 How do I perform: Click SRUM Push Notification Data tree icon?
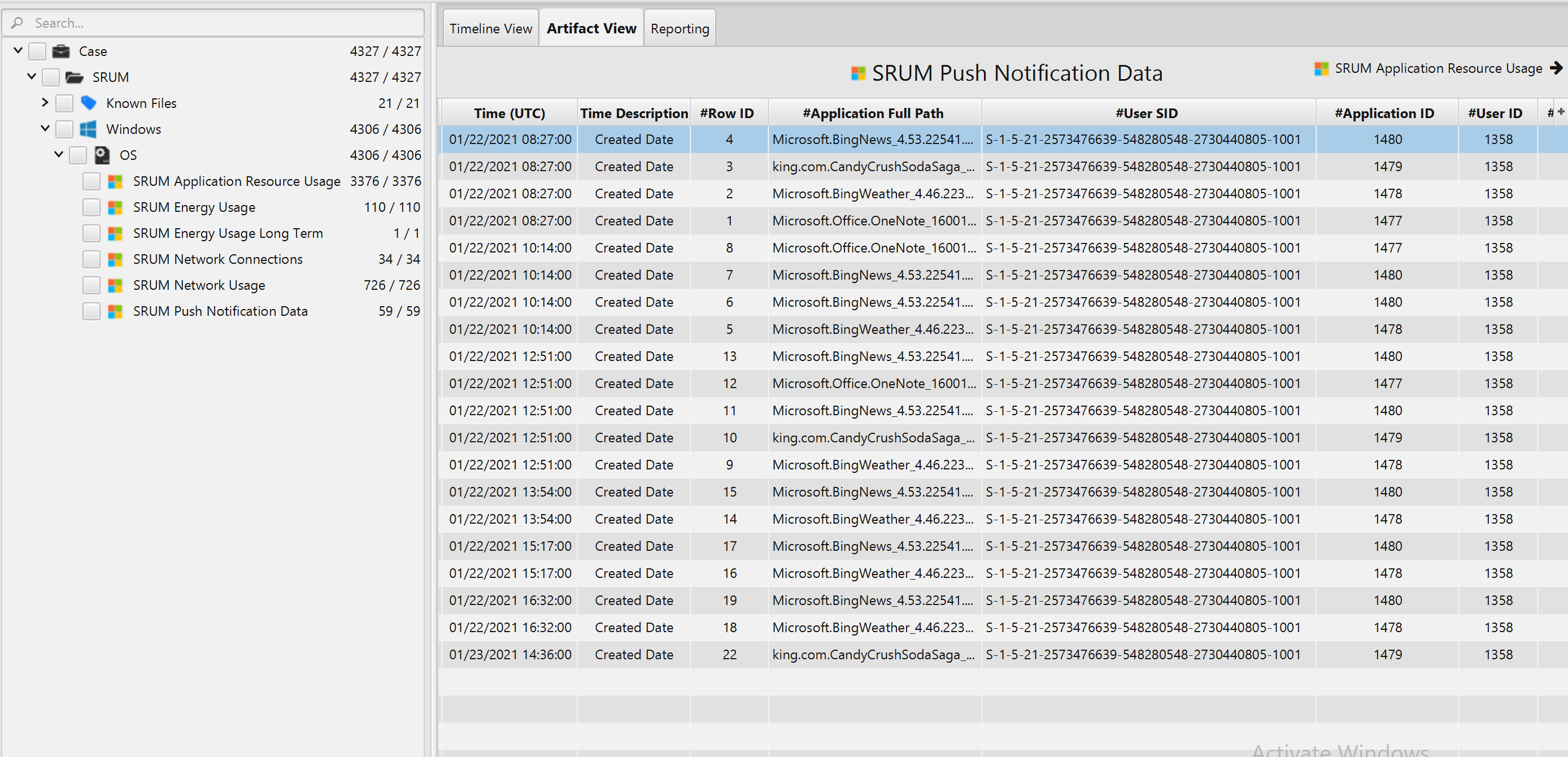[115, 311]
